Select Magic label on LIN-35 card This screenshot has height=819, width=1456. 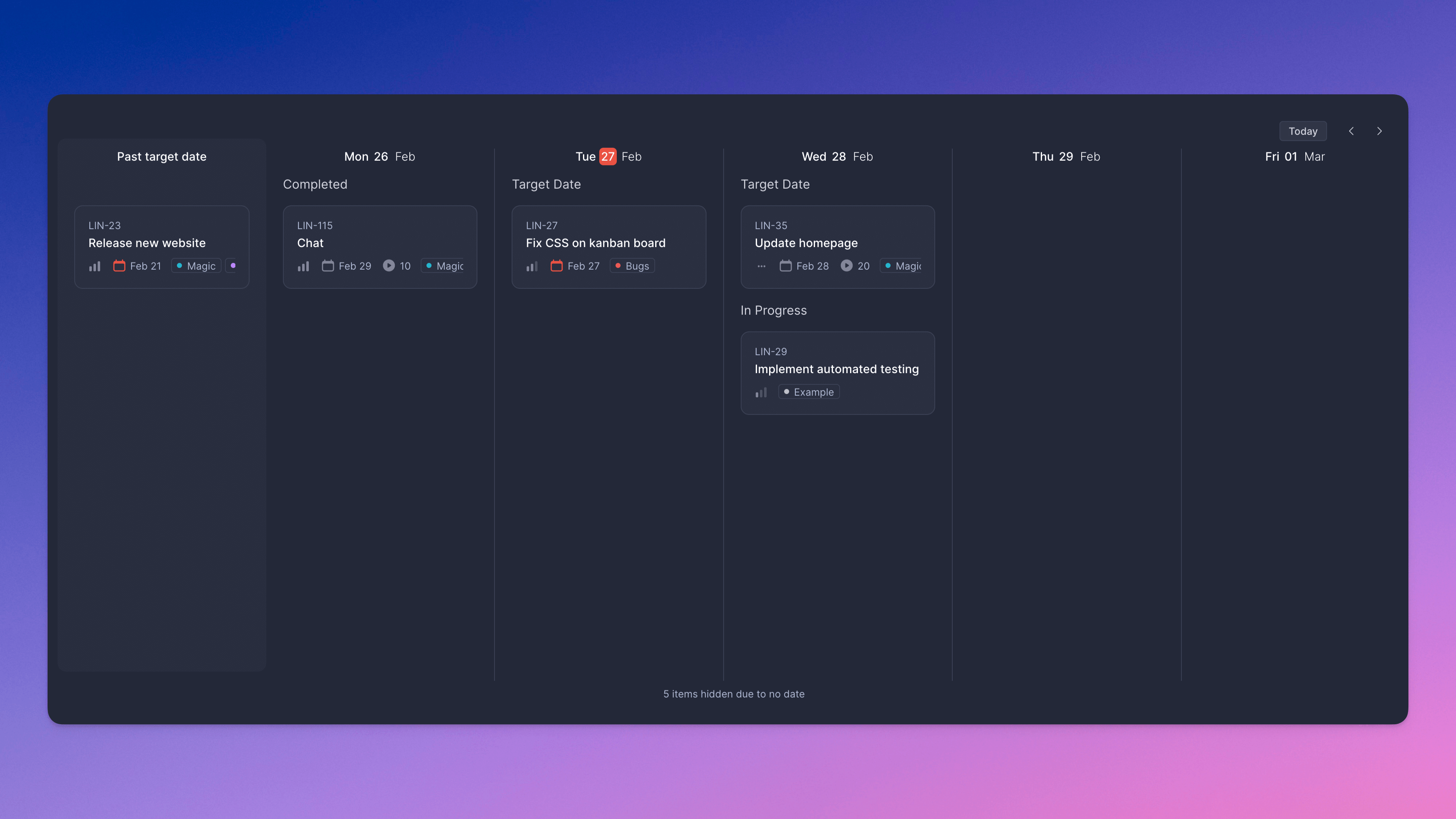click(901, 265)
